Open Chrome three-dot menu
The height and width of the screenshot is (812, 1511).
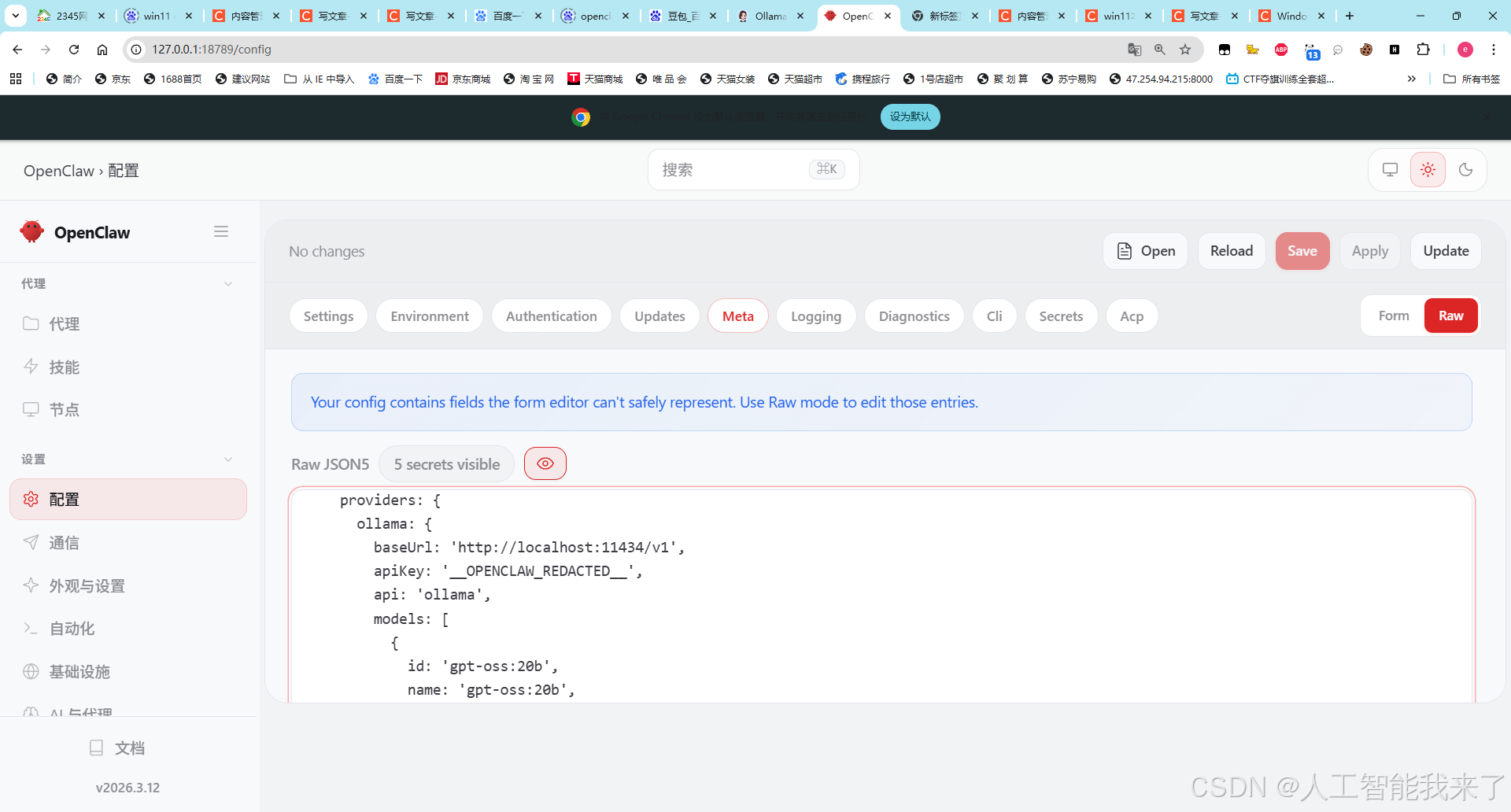pyautogui.click(x=1494, y=50)
